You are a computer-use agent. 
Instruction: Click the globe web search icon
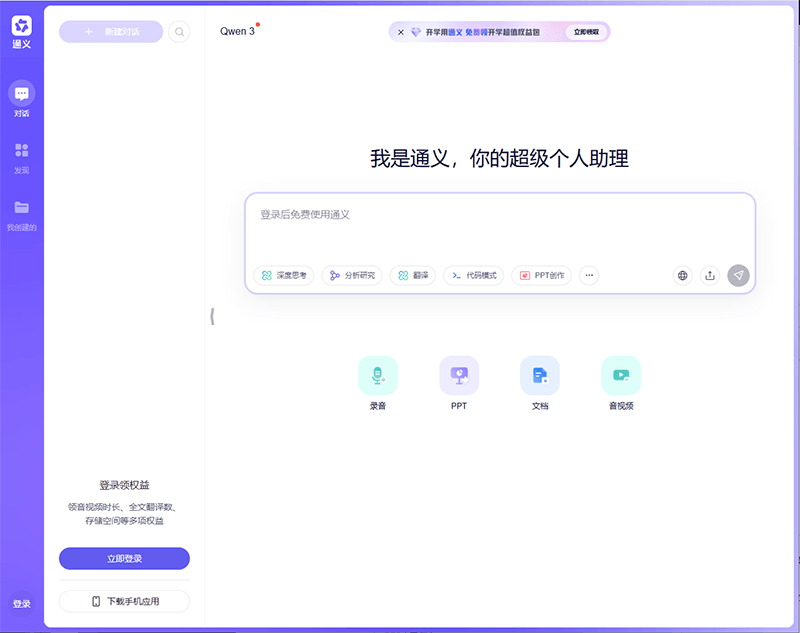coord(683,276)
